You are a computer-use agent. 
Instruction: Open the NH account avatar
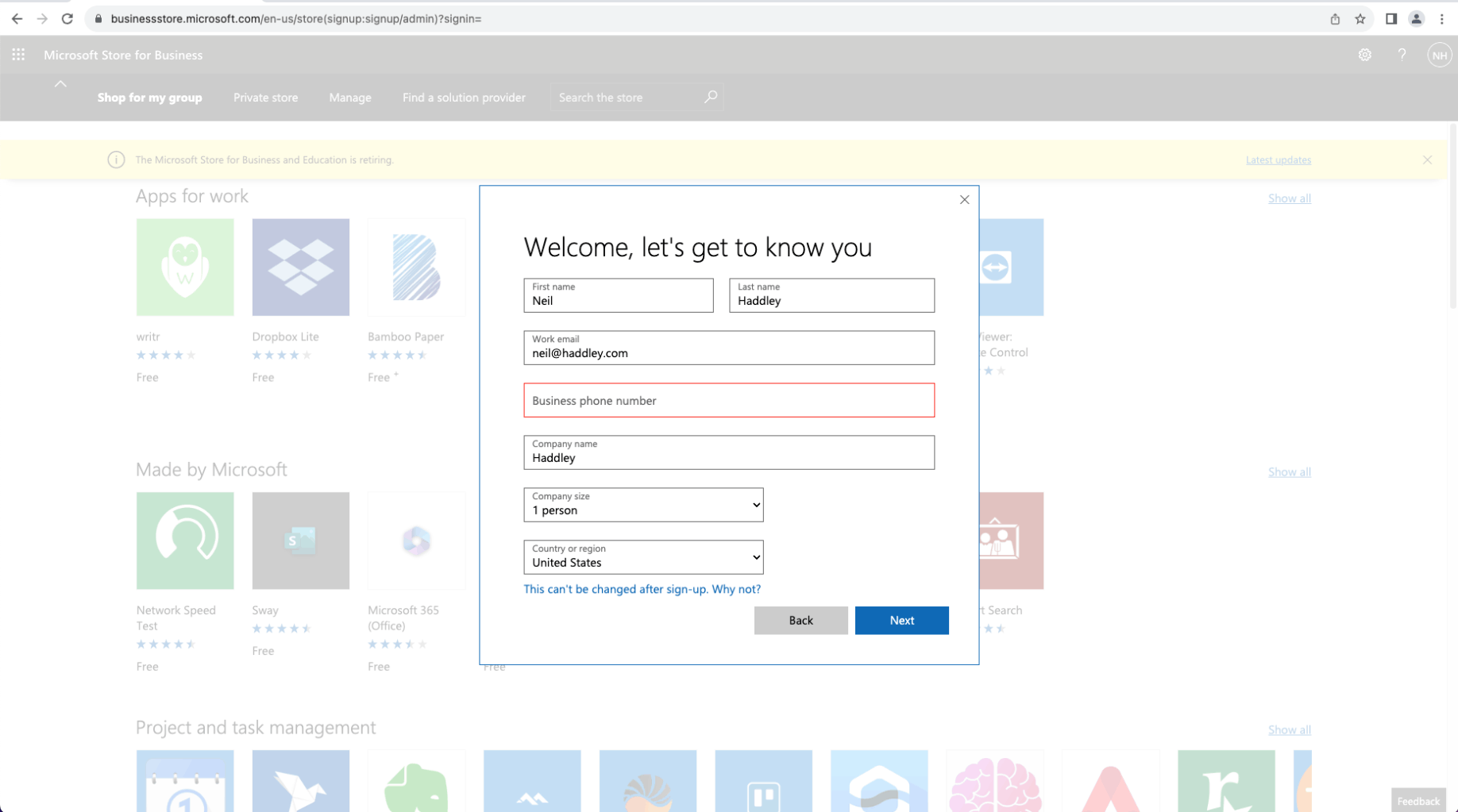(1438, 55)
